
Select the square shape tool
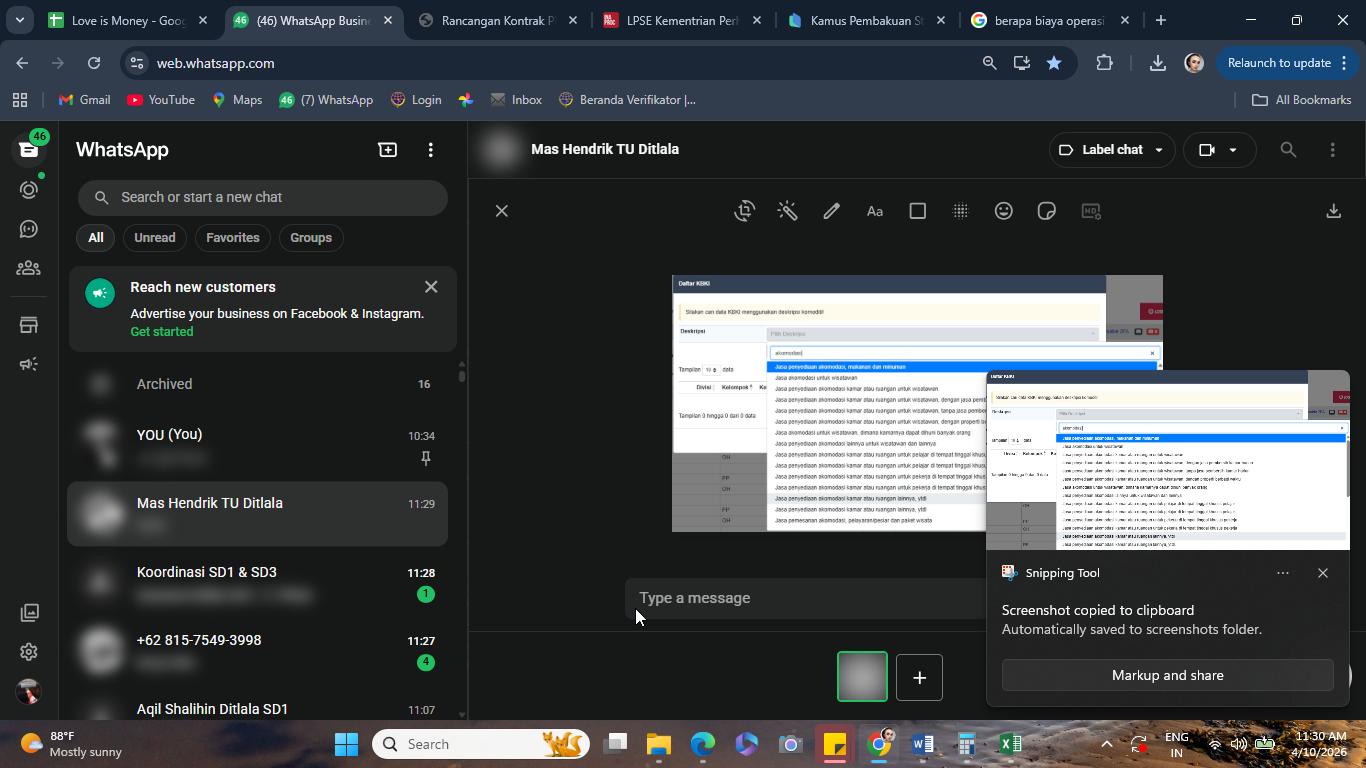(x=918, y=211)
